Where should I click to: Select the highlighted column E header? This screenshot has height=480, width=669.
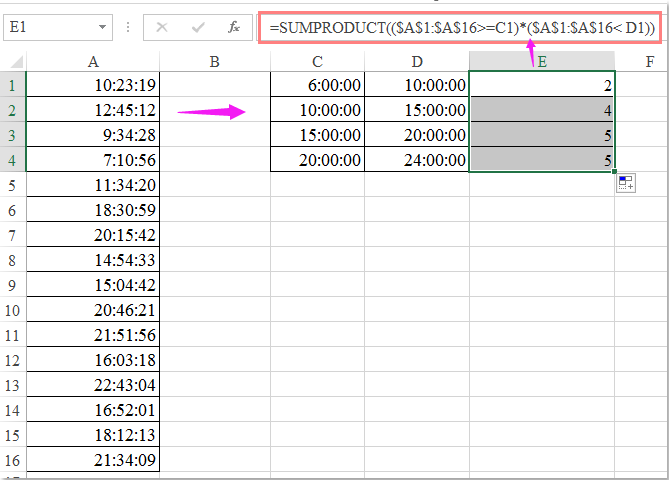point(542,62)
